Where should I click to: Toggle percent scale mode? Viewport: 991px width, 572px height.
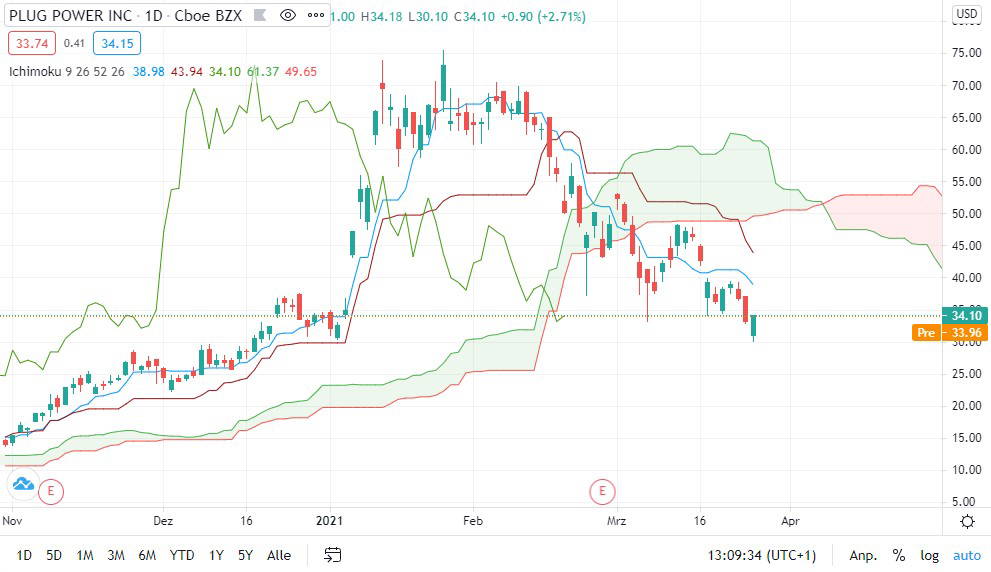[899, 556]
